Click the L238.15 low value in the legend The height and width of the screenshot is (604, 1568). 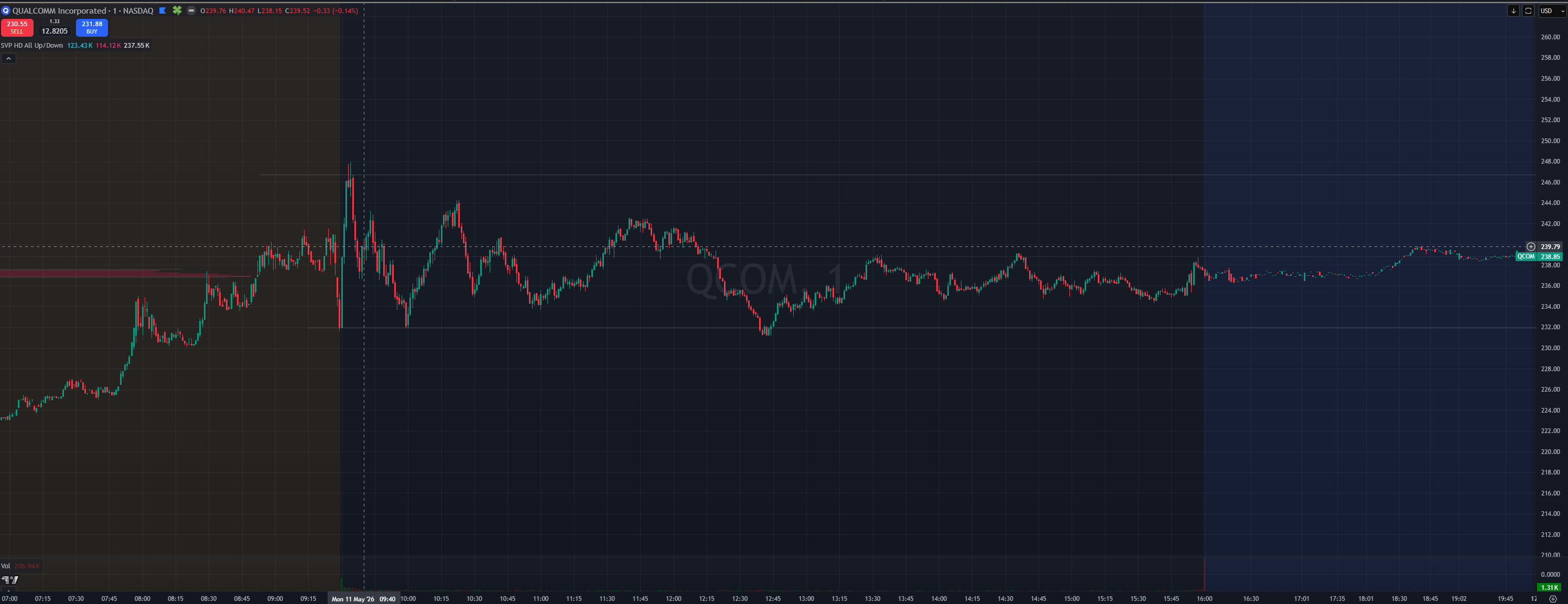[x=269, y=11]
